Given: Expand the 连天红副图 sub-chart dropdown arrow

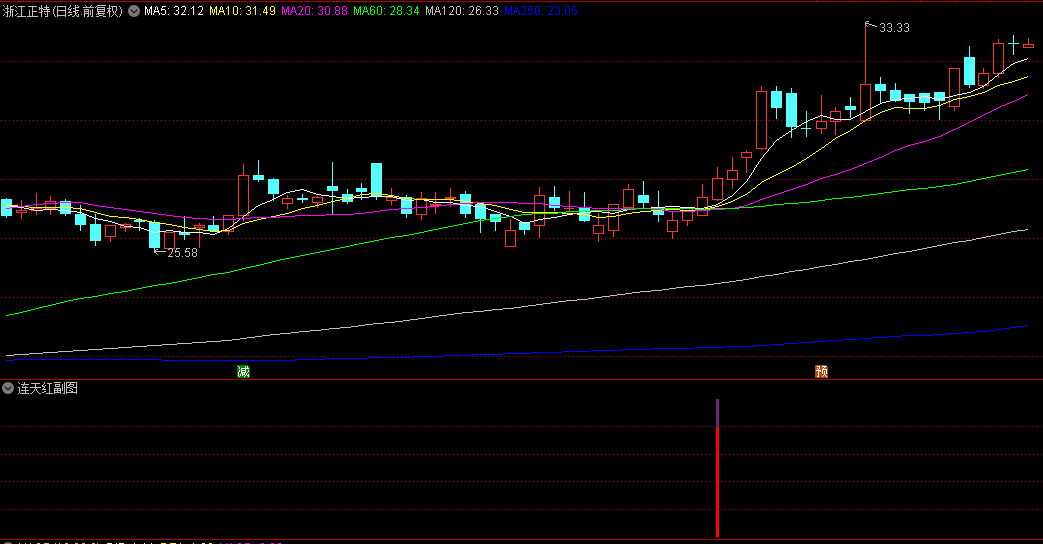Looking at the screenshot, I should (x=9, y=388).
